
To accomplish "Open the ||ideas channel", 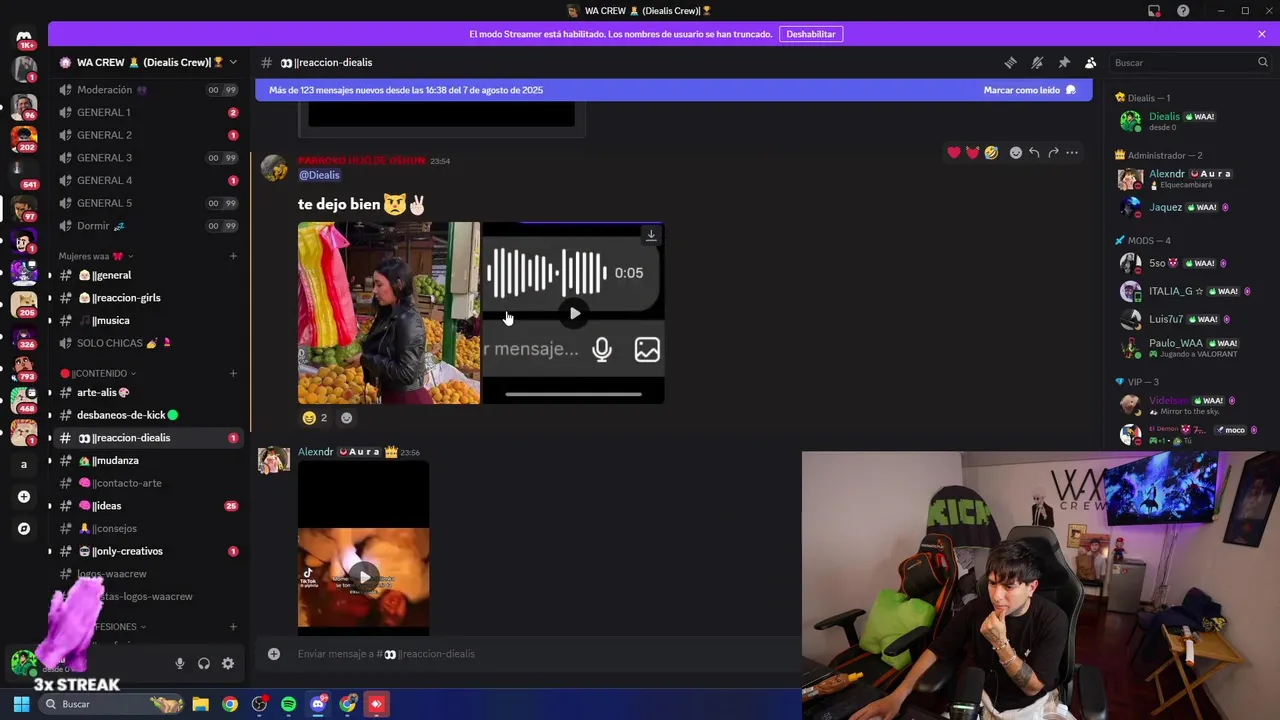I will 149,506.
